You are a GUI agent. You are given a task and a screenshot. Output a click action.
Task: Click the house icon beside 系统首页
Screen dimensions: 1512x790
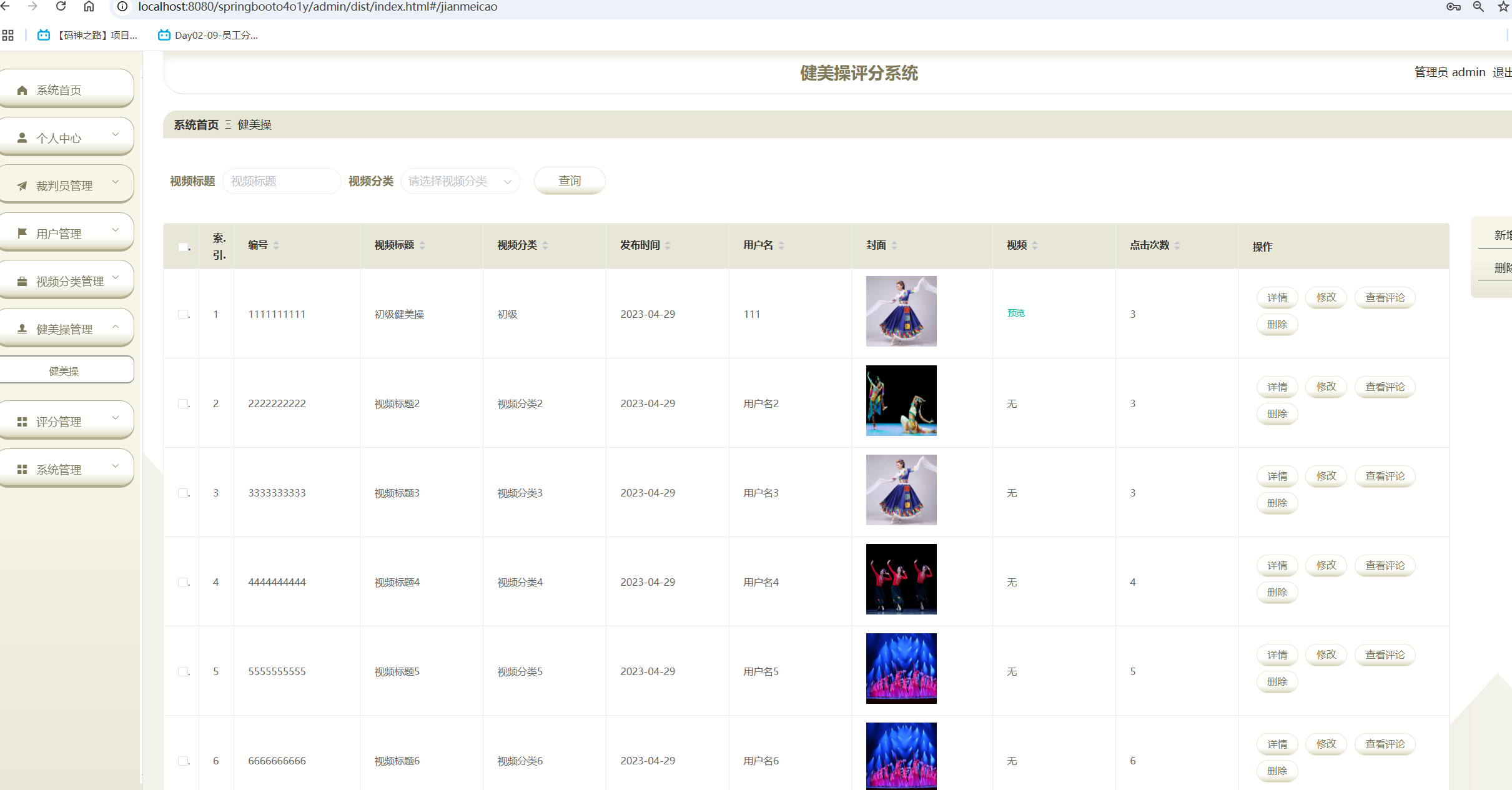tap(22, 90)
